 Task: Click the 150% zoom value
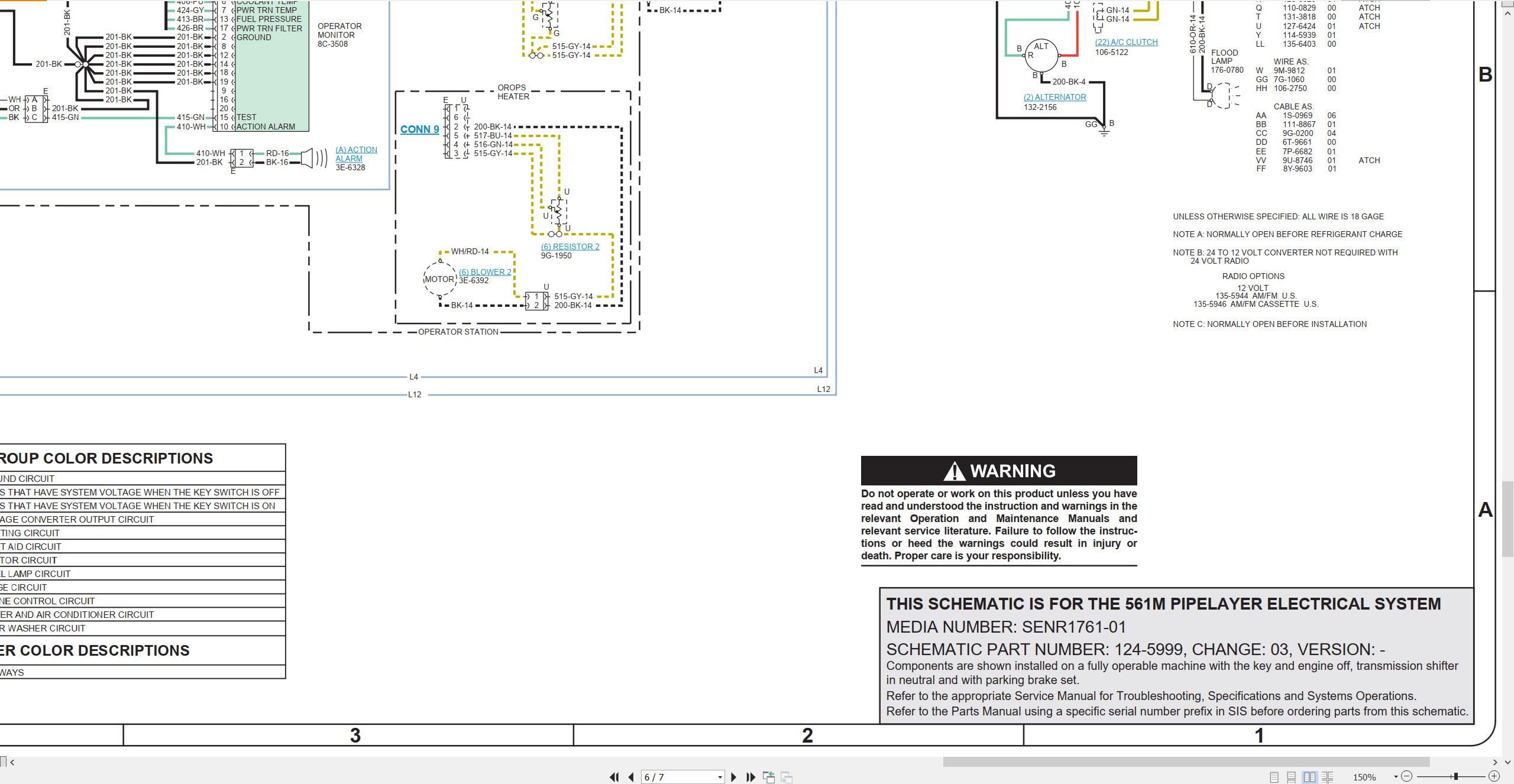point(1364,777)
